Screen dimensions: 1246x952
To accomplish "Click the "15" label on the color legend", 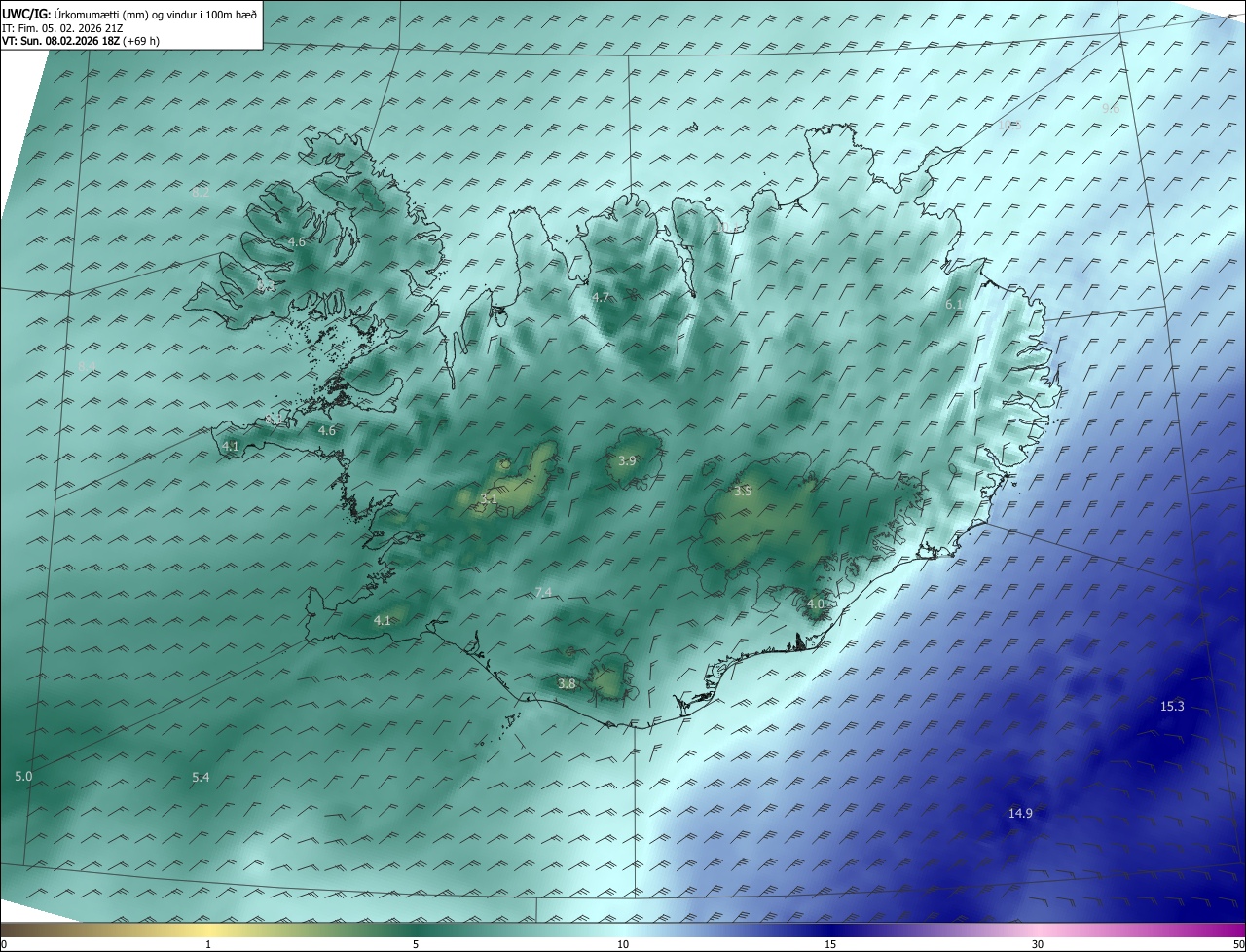I will [x=830, y=944].
